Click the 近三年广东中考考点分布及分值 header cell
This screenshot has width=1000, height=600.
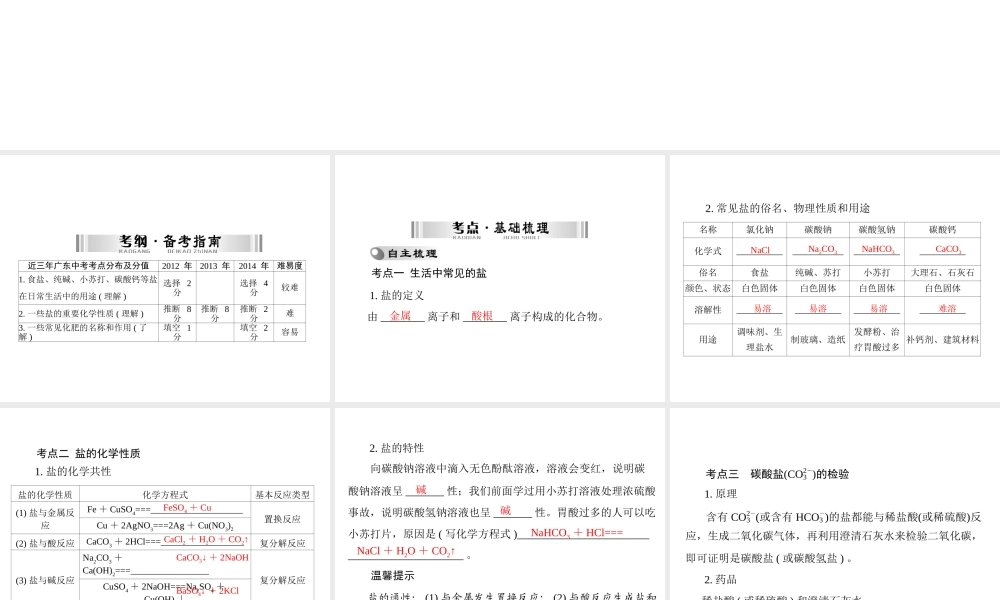click(x=88, y=266)
